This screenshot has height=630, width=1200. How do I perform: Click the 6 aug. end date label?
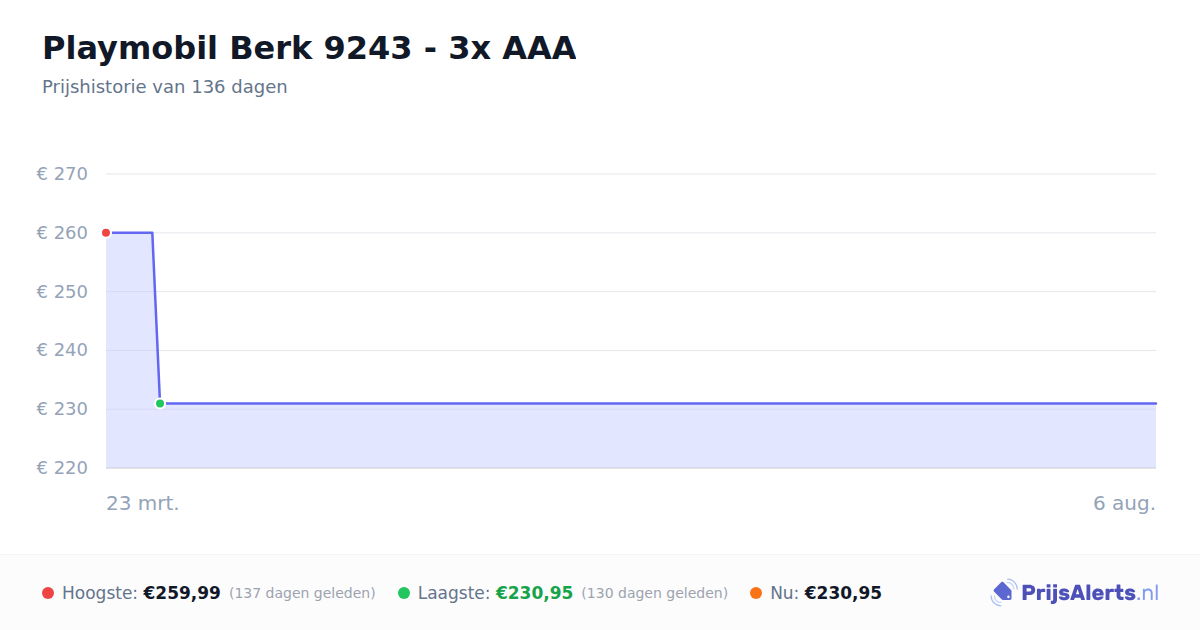pos(1124,503)
